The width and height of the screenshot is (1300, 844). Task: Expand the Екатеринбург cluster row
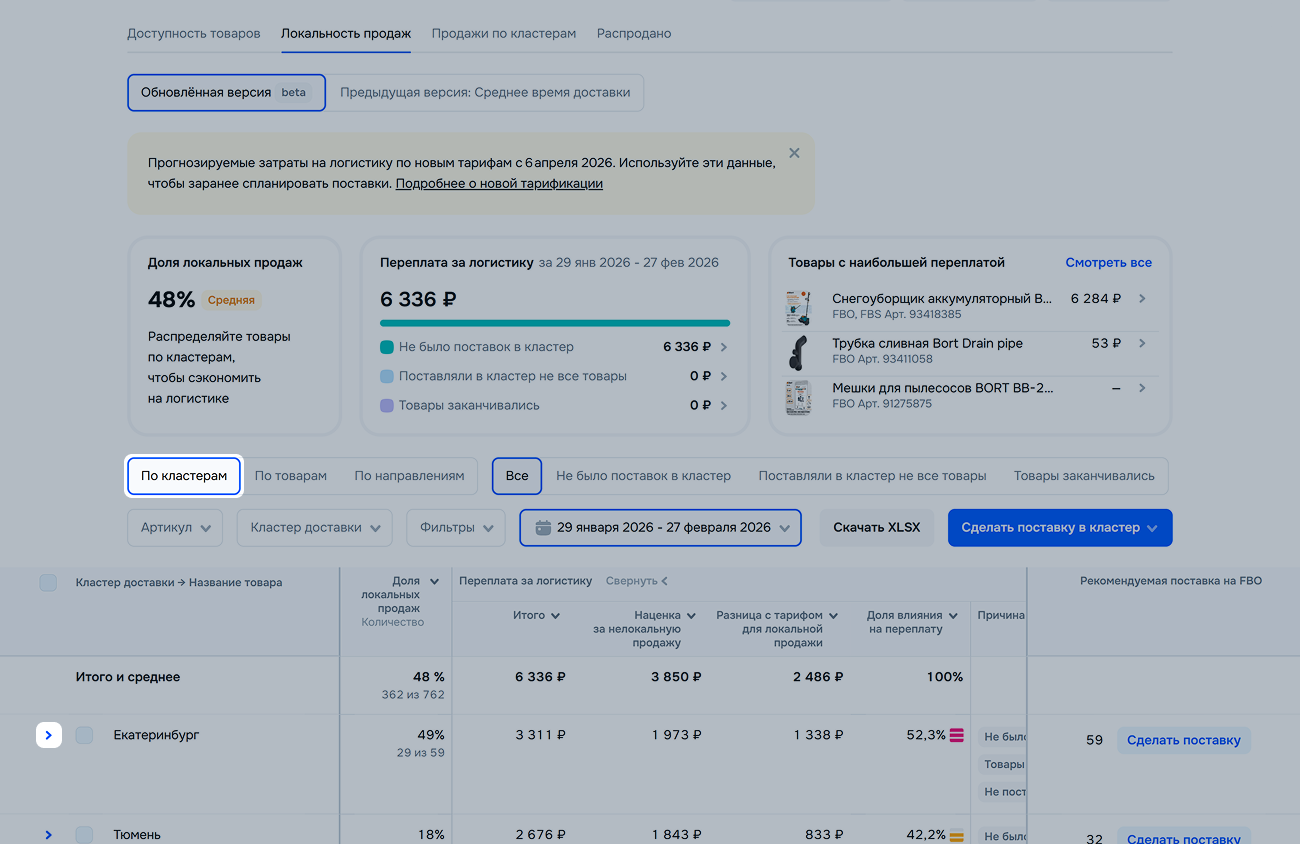coord(49,736)
